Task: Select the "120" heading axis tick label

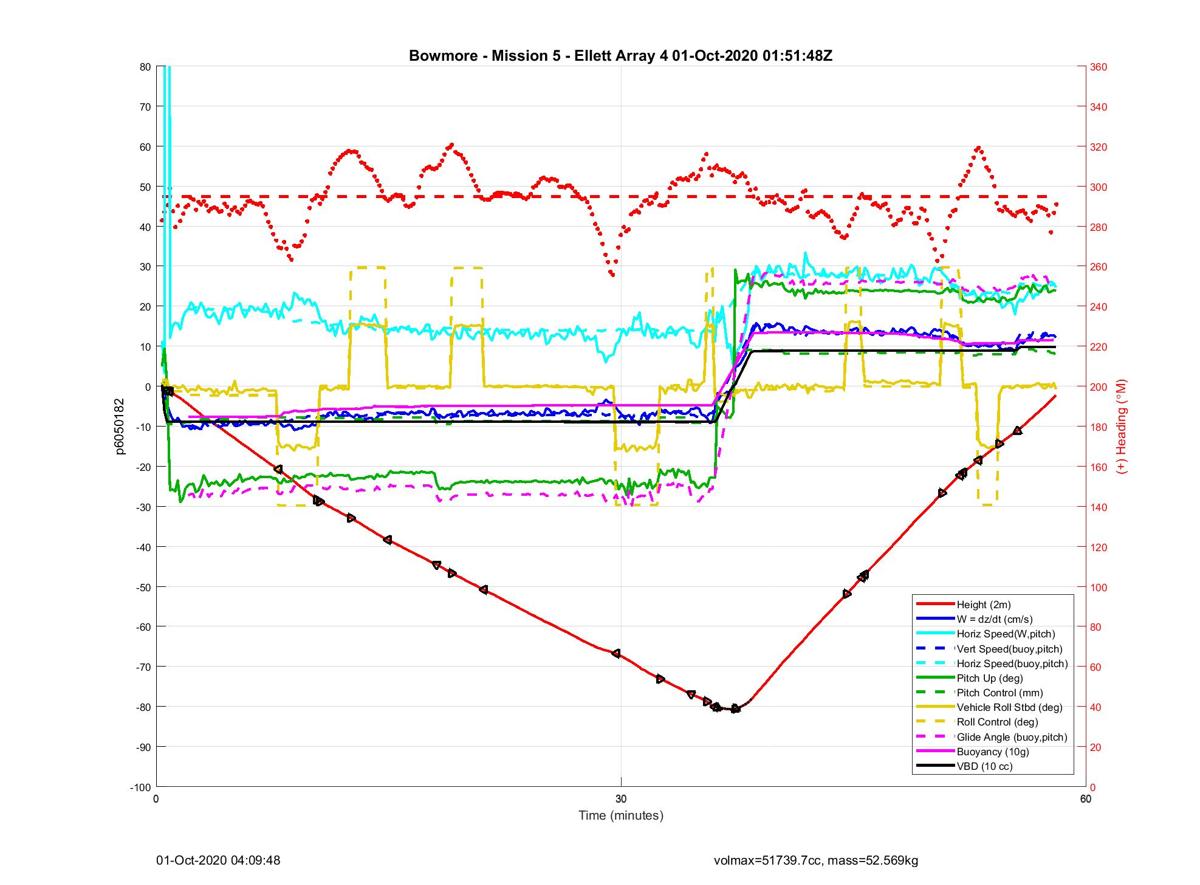Action: point(1098,547)
